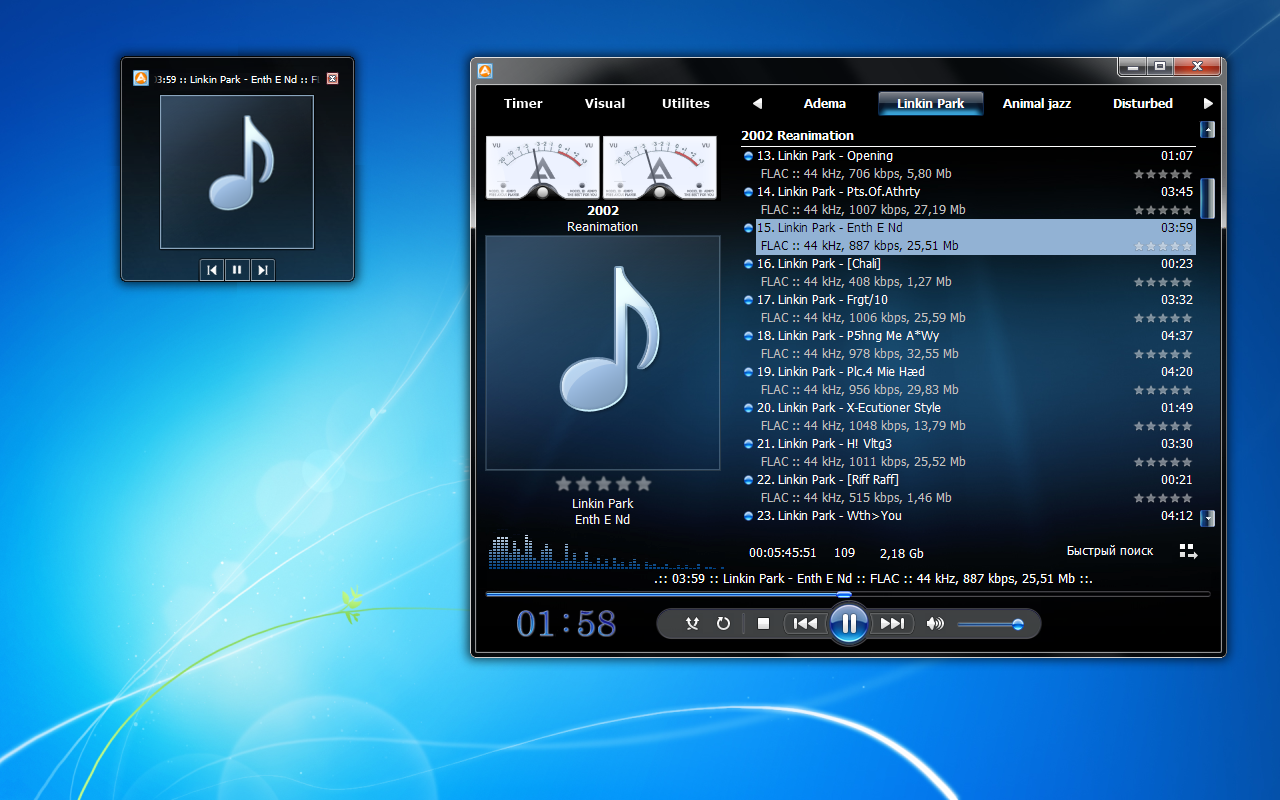Open the Visual tab

605,104
